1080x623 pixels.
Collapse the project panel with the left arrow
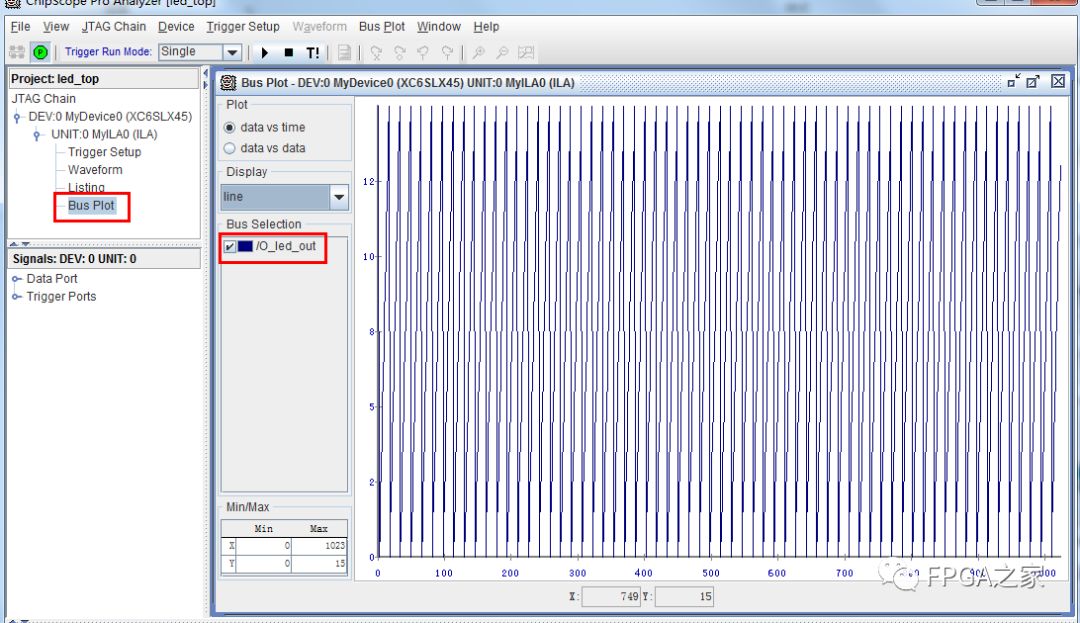click(205, 73)
